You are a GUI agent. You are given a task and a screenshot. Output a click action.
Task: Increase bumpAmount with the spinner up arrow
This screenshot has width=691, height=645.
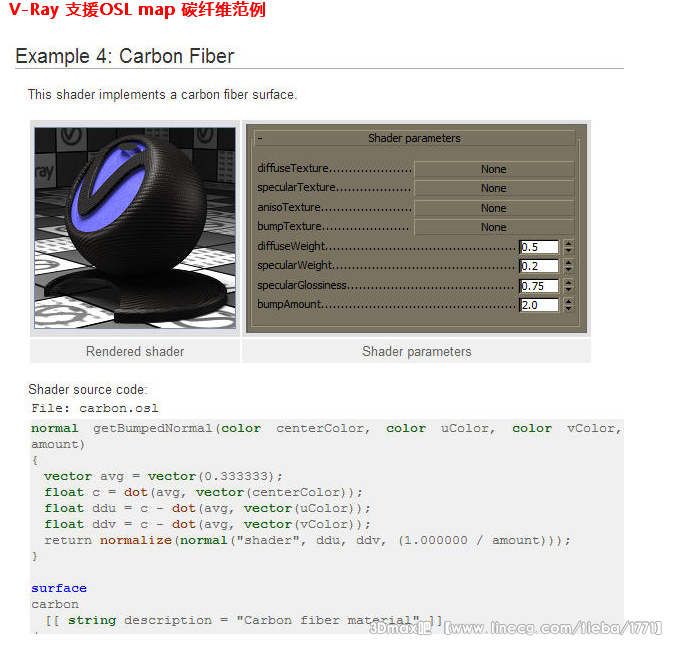(x=568, y=301)
